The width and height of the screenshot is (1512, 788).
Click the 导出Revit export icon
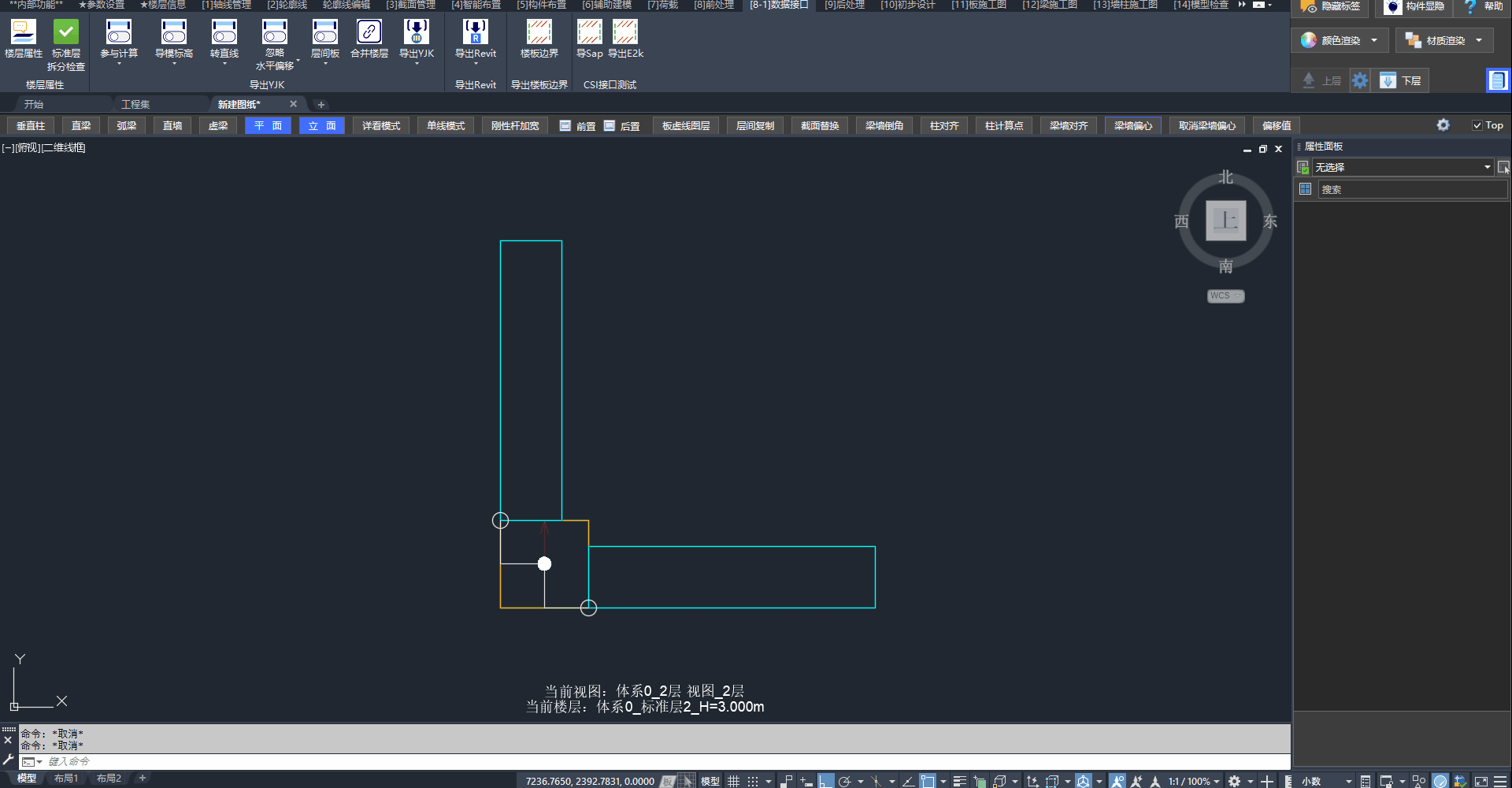(475, 32)
